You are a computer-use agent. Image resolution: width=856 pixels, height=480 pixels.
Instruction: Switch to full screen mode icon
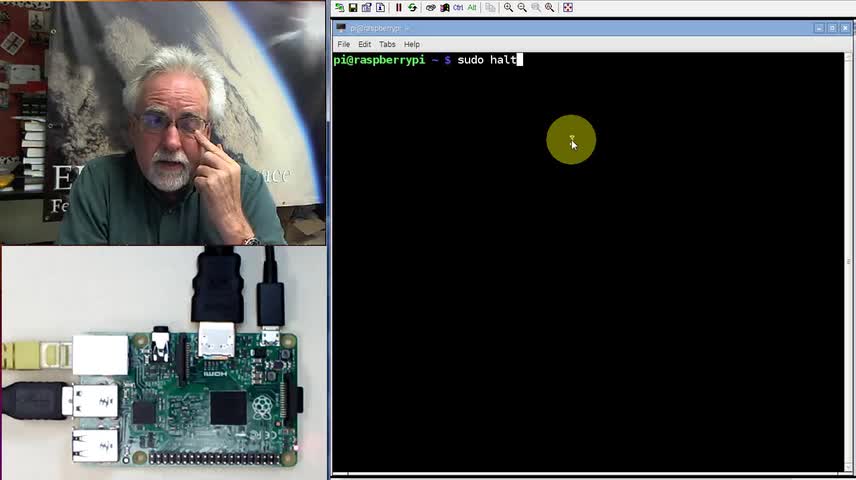568,8
